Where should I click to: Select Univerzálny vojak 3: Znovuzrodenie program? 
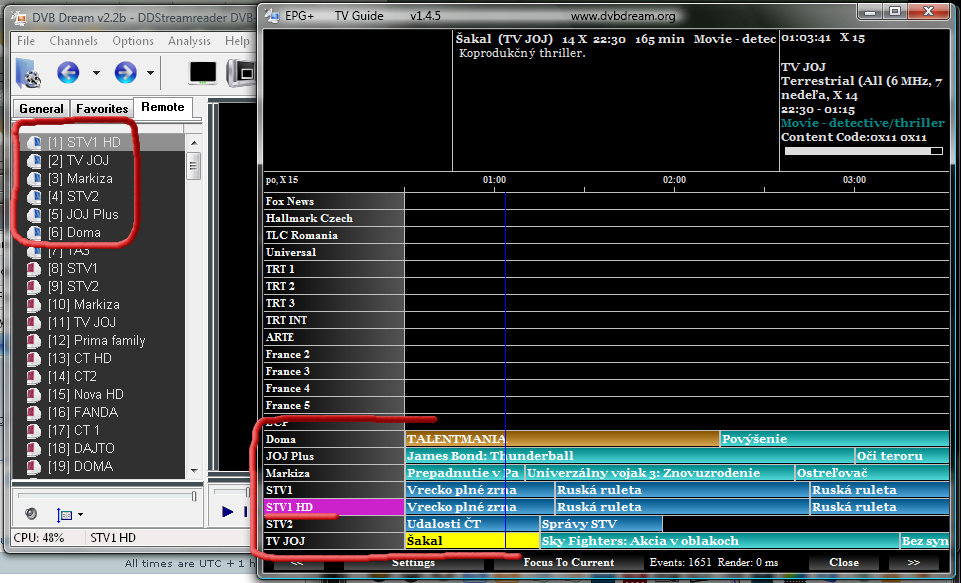tap(659, 473)
